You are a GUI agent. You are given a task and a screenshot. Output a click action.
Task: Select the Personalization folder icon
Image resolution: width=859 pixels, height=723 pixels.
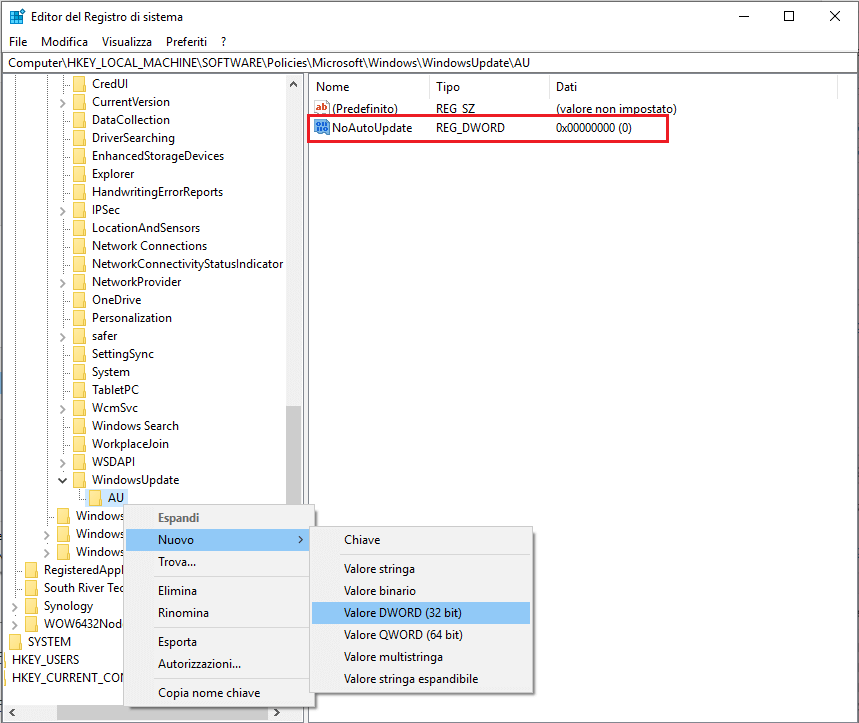(x=79, y=318)
